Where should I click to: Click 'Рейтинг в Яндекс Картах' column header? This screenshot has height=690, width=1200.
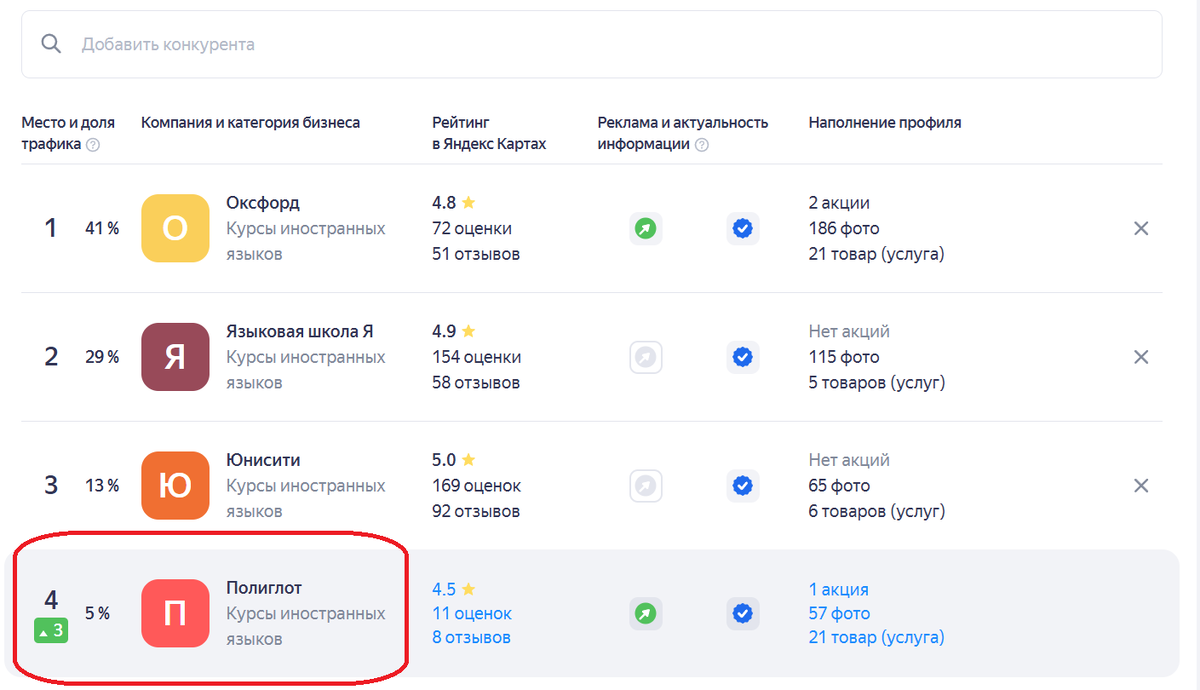coord(489,133)
